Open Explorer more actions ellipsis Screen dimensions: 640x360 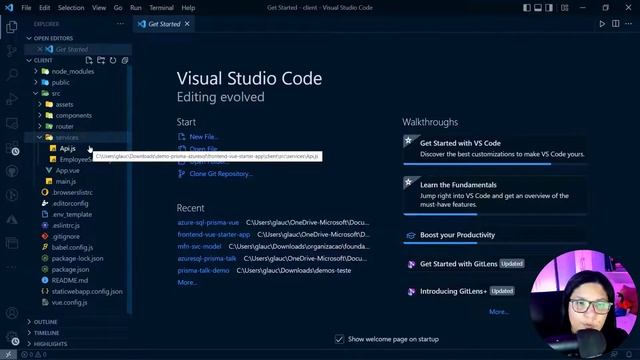click(120, 24)
